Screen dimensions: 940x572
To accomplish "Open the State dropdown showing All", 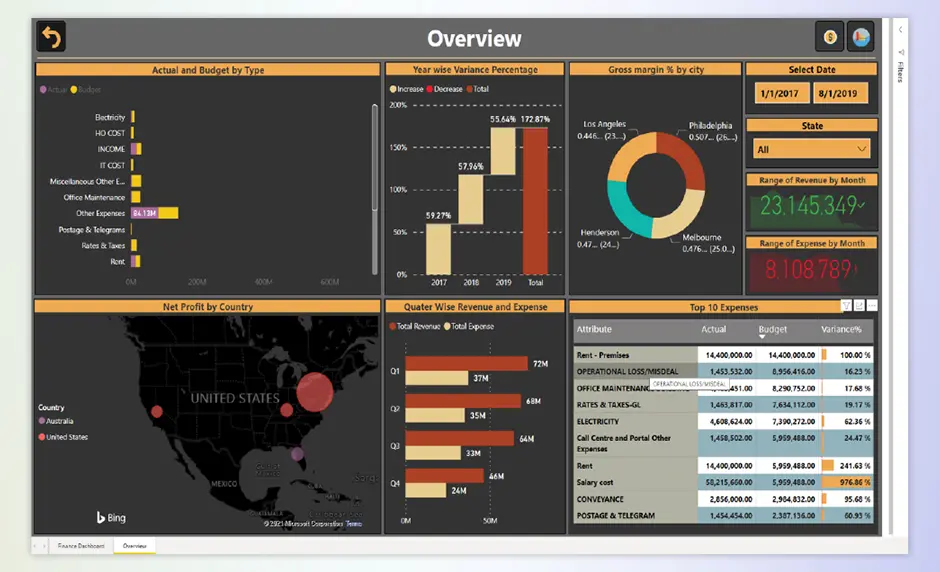I will [x=811, y=149].
